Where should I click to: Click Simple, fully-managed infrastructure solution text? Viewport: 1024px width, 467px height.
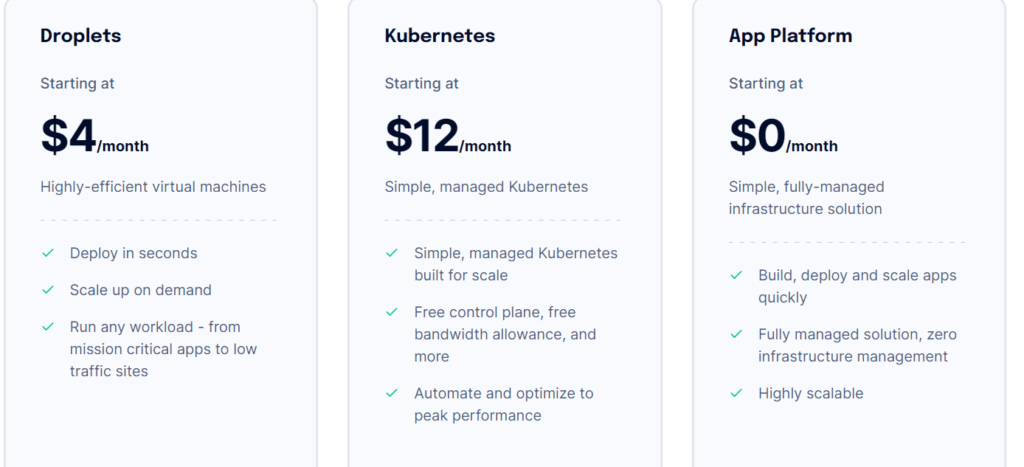805,198
